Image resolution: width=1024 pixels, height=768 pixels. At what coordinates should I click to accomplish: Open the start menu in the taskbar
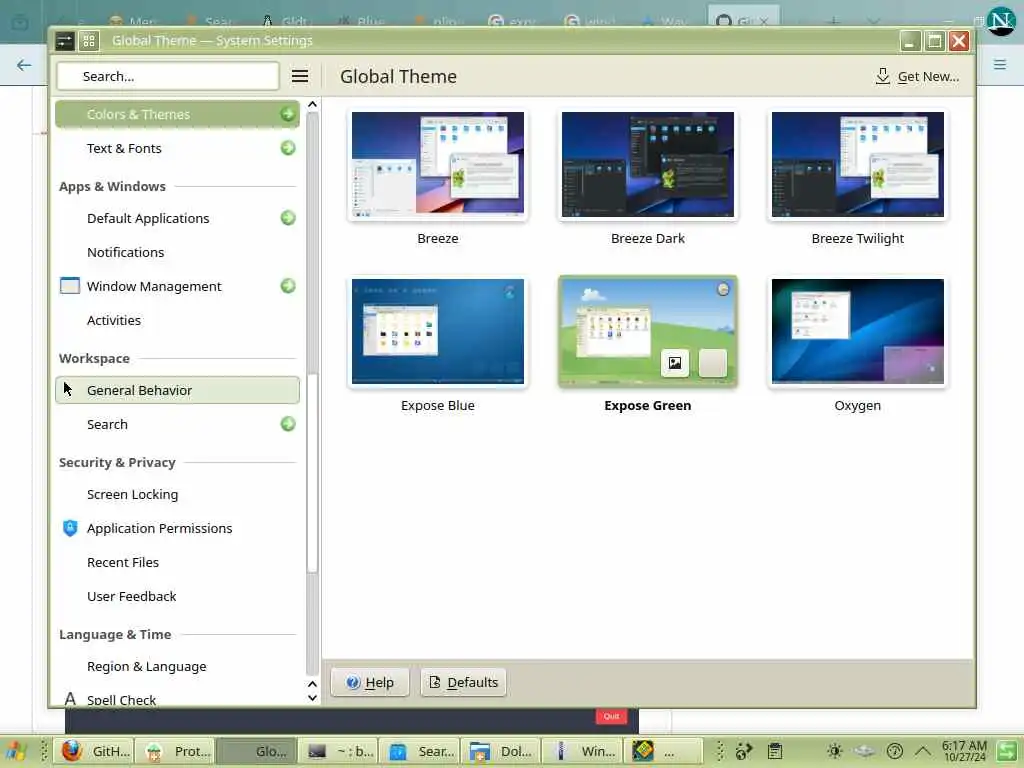click(x=16, y=751)
